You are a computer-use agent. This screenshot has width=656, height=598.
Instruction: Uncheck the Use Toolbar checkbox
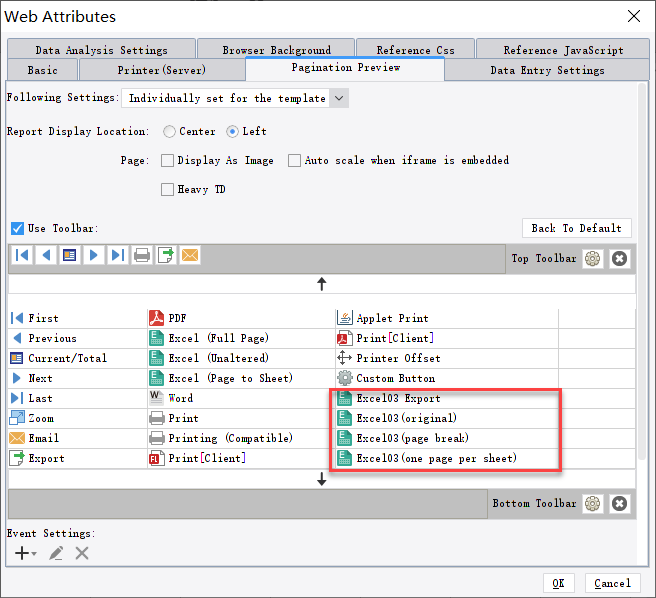[17, 228]
